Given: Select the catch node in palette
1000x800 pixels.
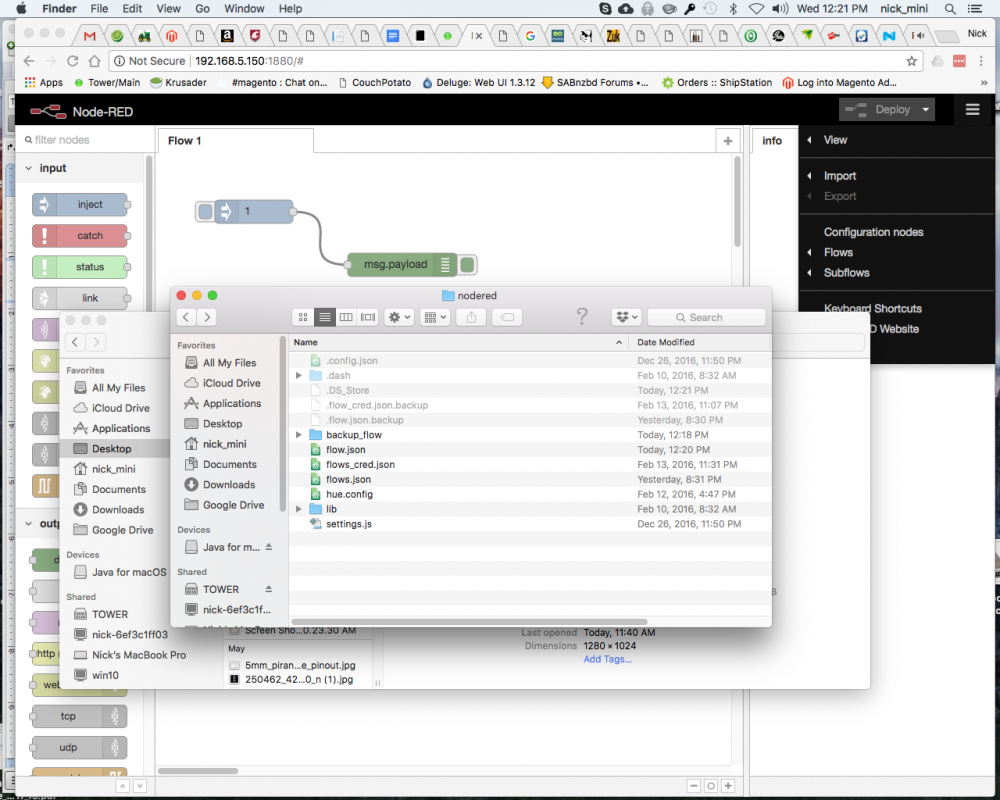Looking at the screenshot, I should coord(80,236).
